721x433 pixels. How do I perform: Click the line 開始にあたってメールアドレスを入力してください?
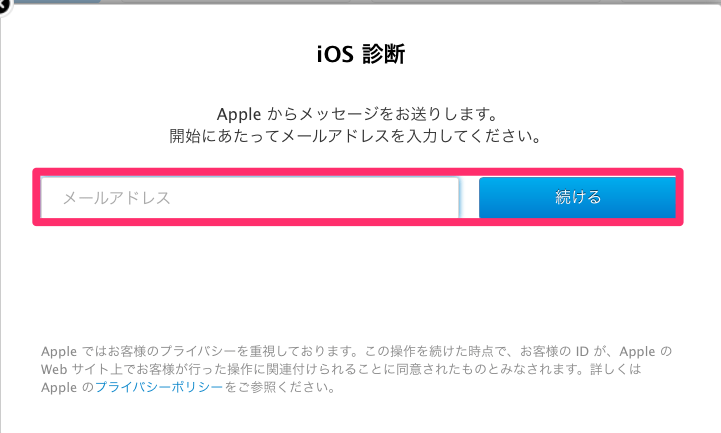pos(356,137)
